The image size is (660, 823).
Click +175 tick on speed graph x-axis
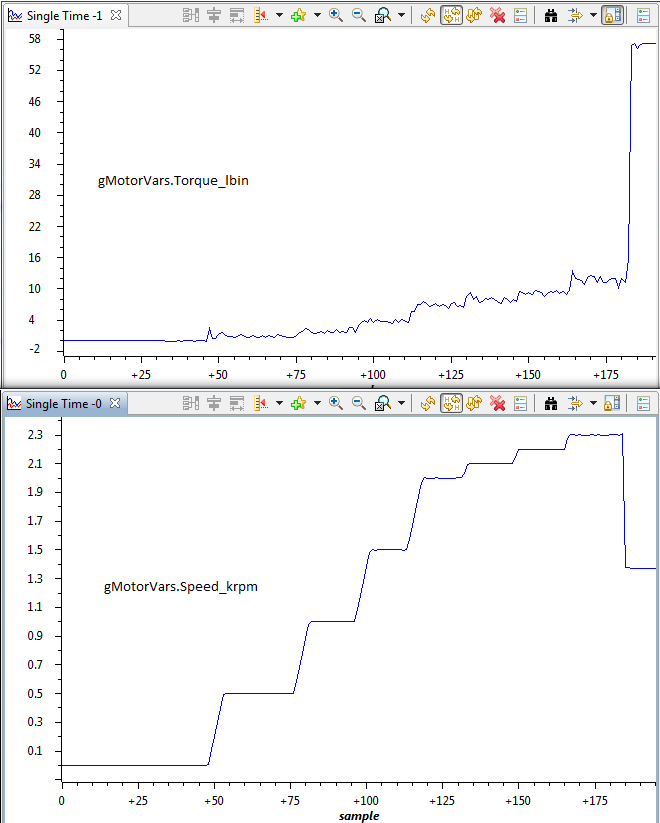(x=595, y=801)
